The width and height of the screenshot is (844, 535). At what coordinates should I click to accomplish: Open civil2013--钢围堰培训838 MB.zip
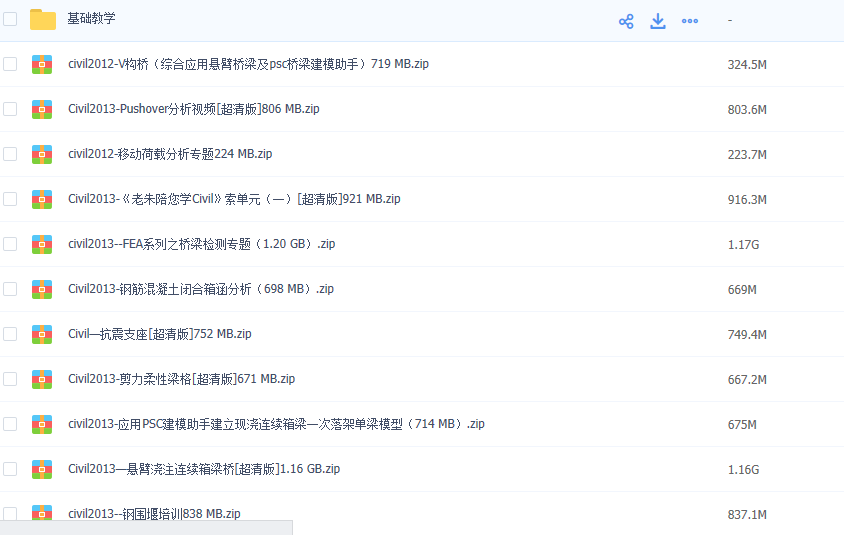[x=154, y=514]
